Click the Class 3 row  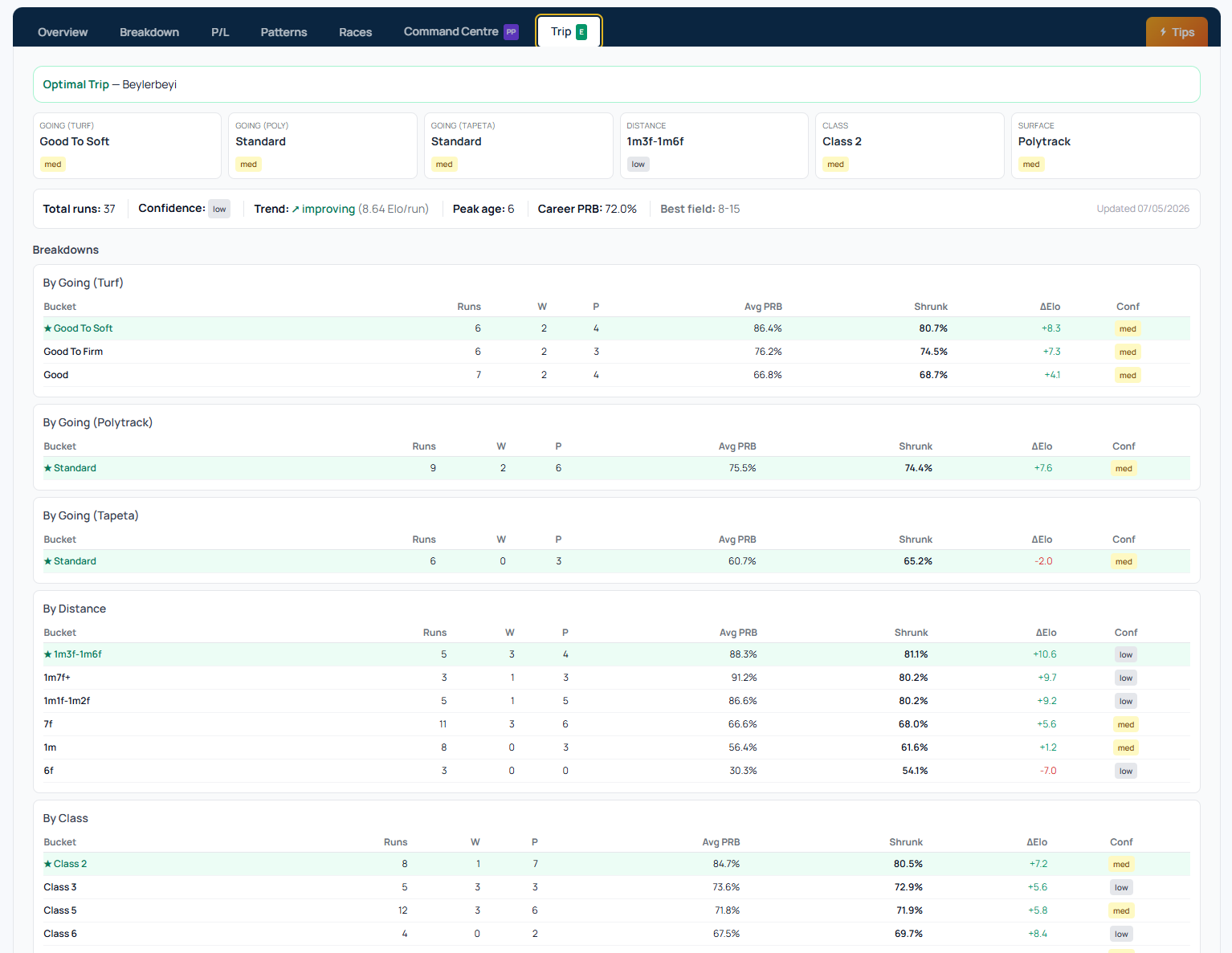tap(617, 887)
